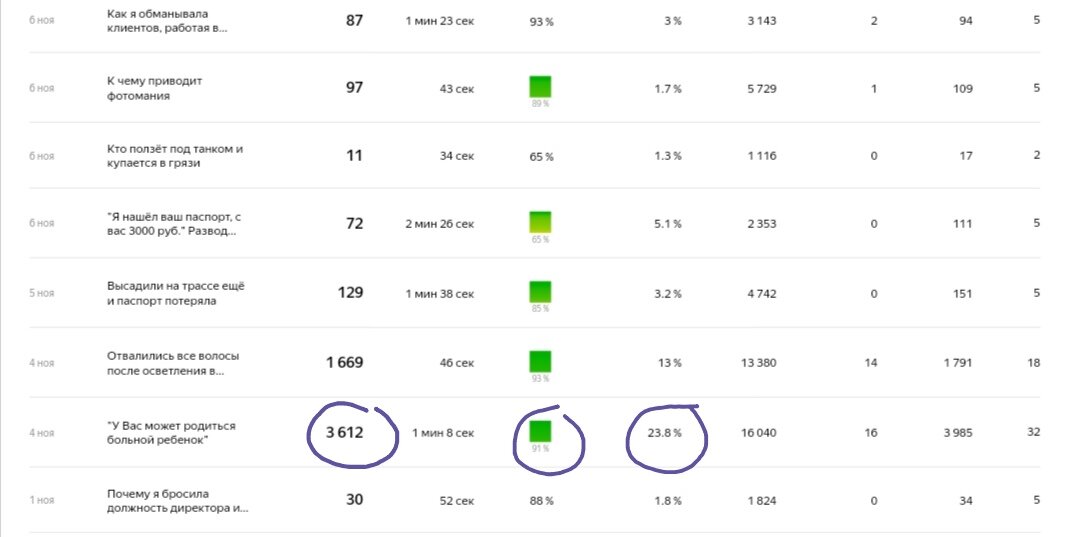1080x537 pixels.
Task: Click the 16 040 impressions number
Action: [758, 433]
